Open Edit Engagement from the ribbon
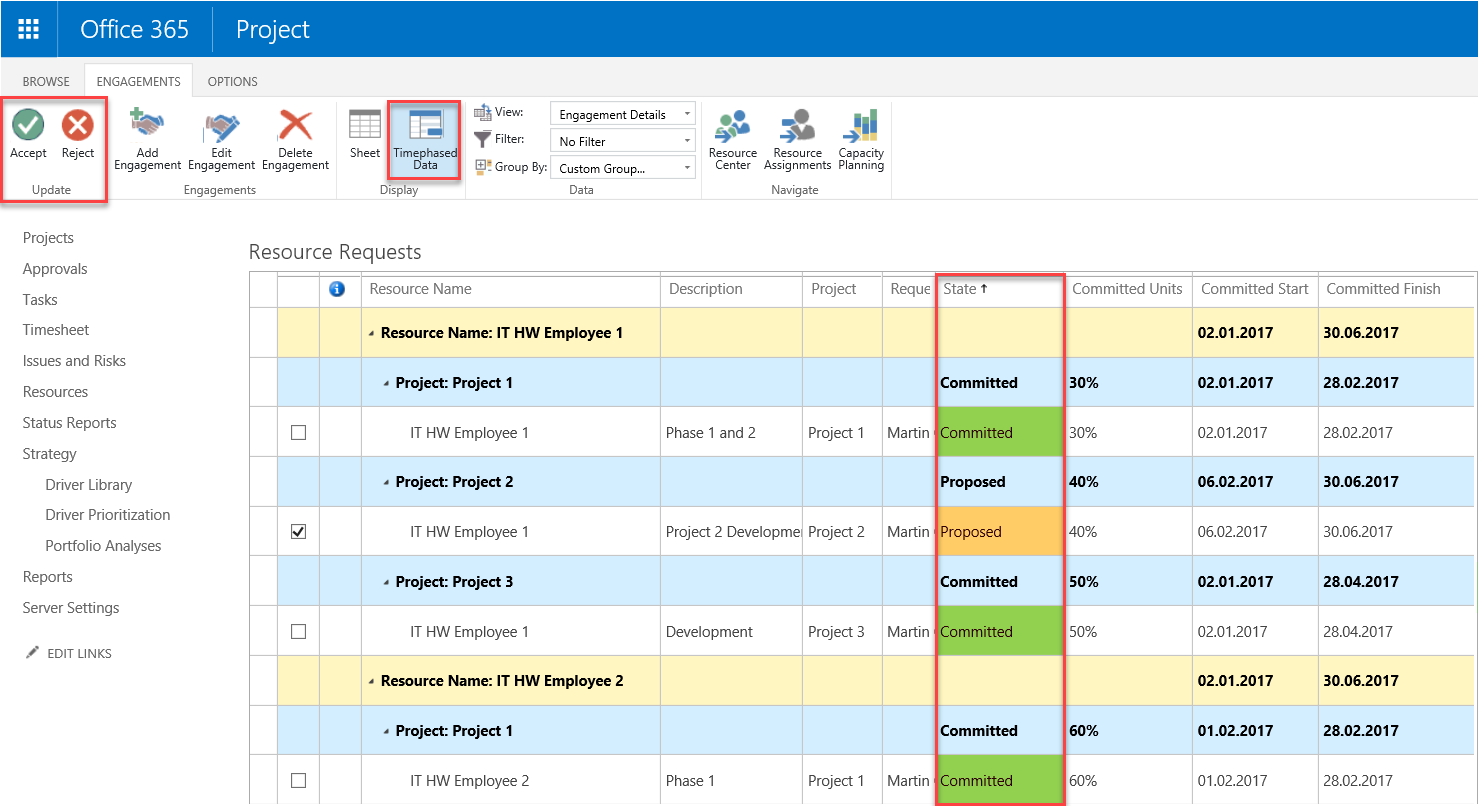 click(221, 127)
